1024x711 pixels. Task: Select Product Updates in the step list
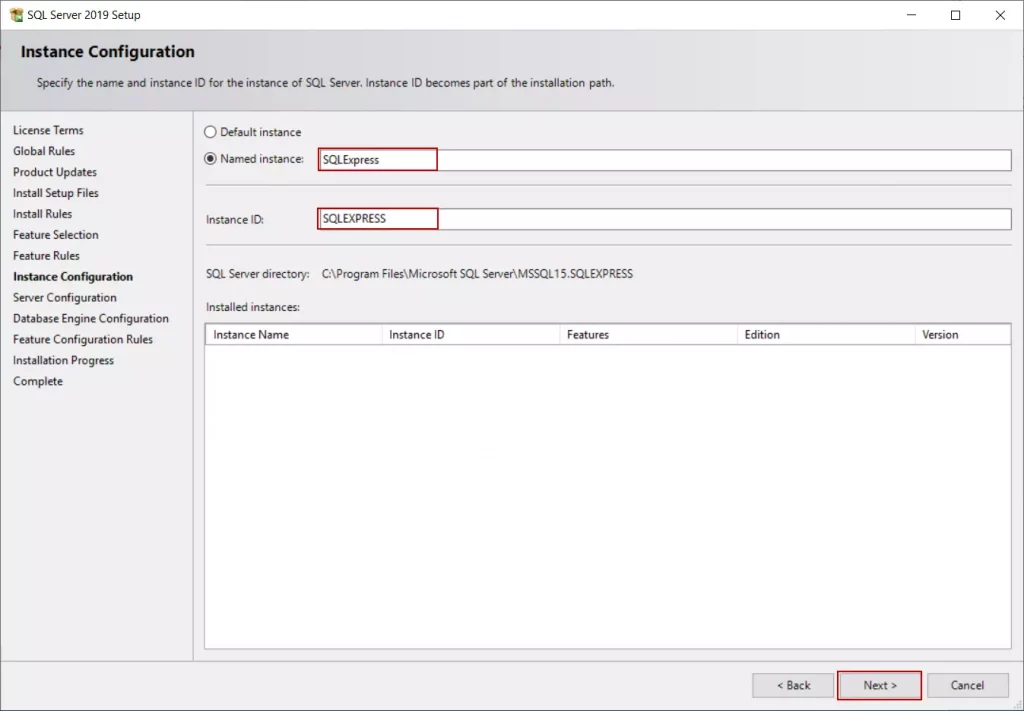click(55, 172)
